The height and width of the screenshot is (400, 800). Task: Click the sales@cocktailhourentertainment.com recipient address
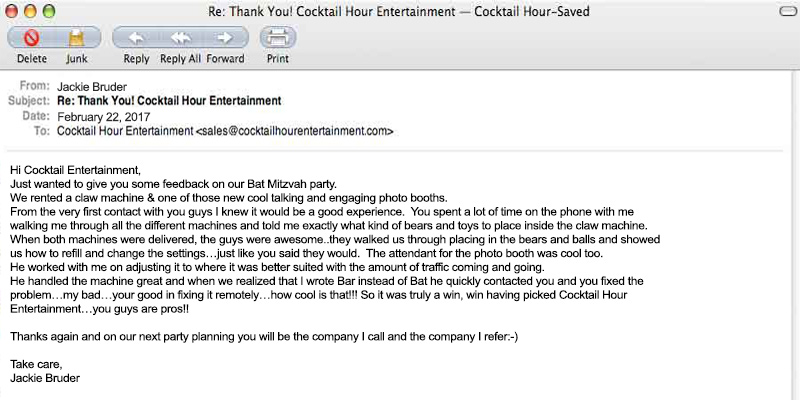294,131
